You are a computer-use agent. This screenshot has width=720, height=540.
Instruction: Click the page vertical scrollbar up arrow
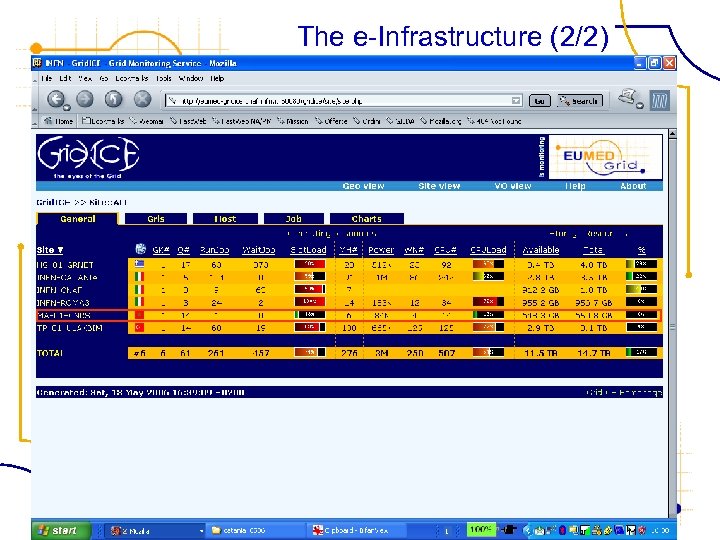click(x=672, y=134)
